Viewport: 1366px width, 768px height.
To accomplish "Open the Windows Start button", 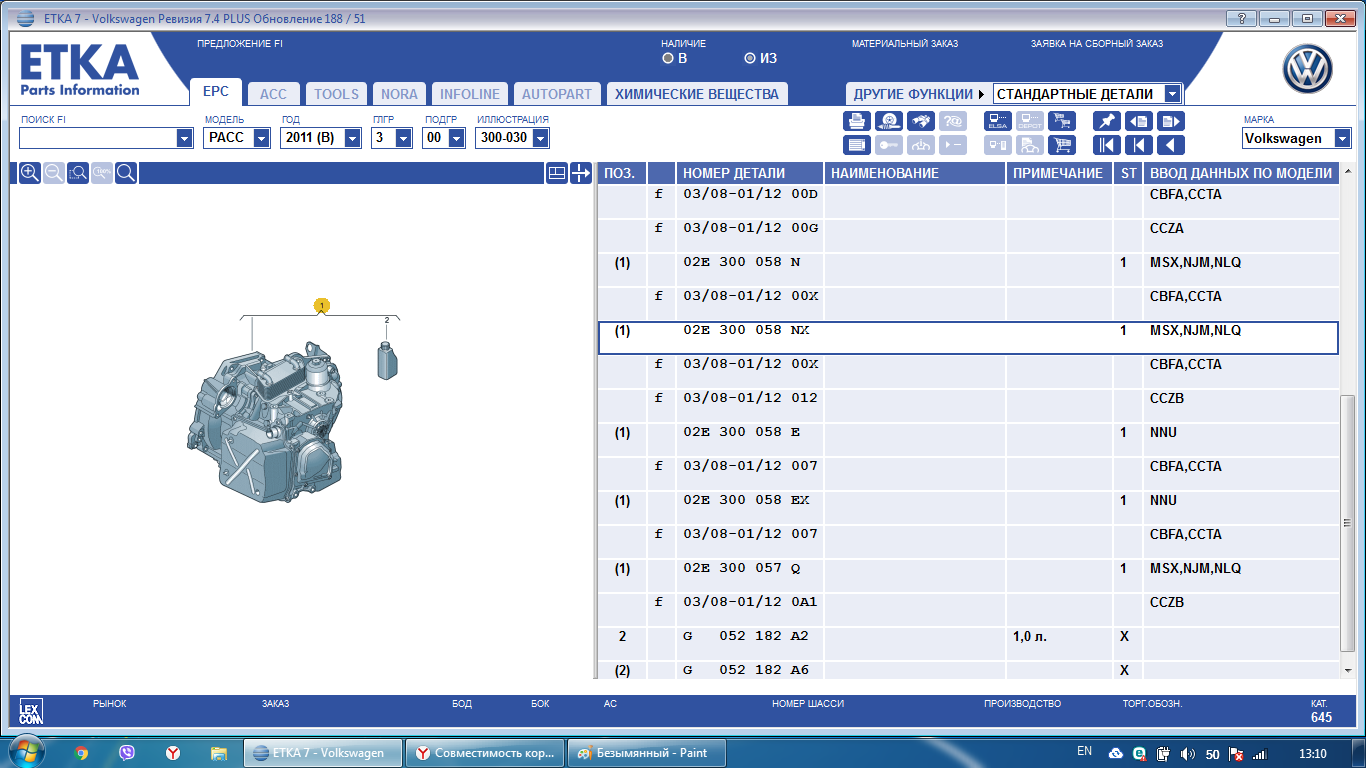I will 24,752.
